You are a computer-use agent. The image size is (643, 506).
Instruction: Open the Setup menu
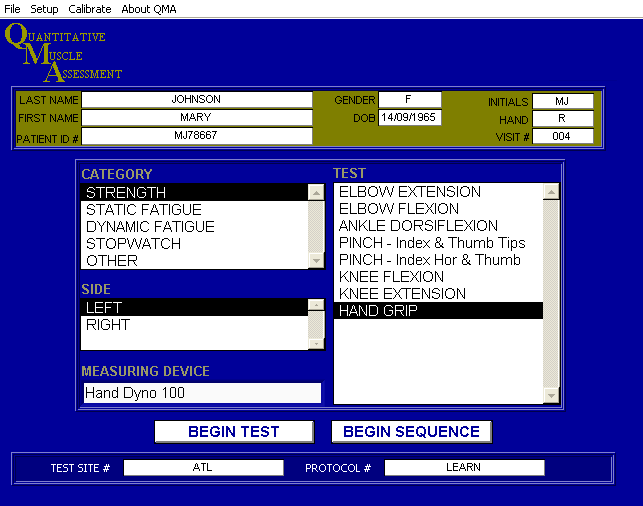pos(44,8)
